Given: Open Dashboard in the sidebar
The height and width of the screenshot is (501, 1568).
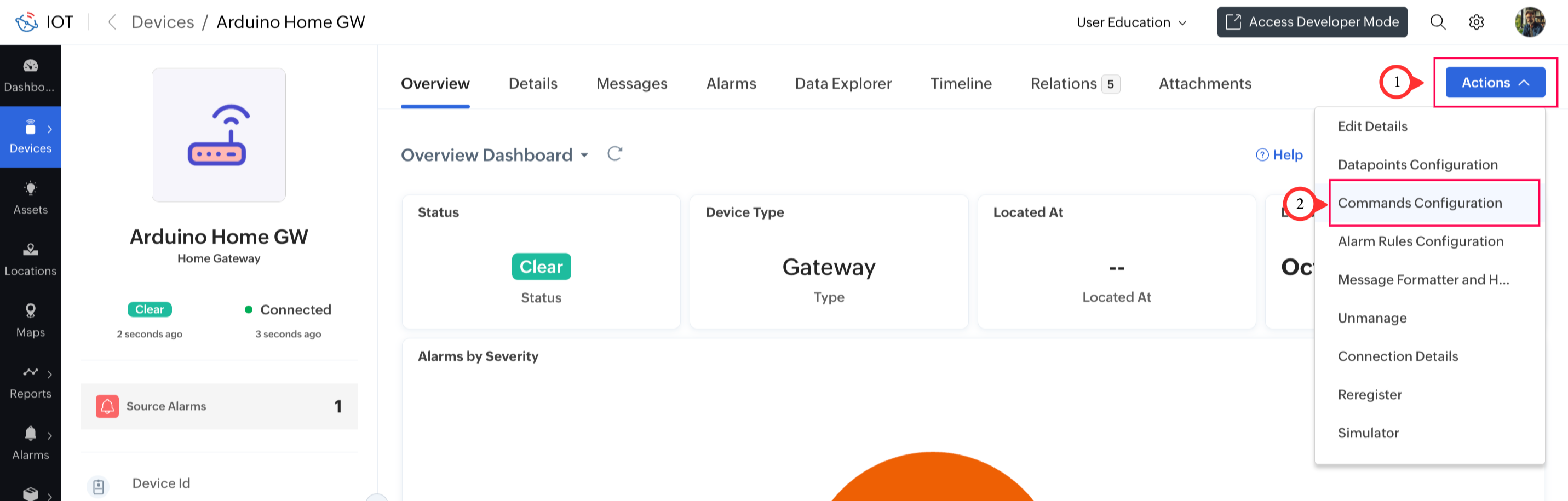Looking at the screenshot, I should click(x=31, y=76).
